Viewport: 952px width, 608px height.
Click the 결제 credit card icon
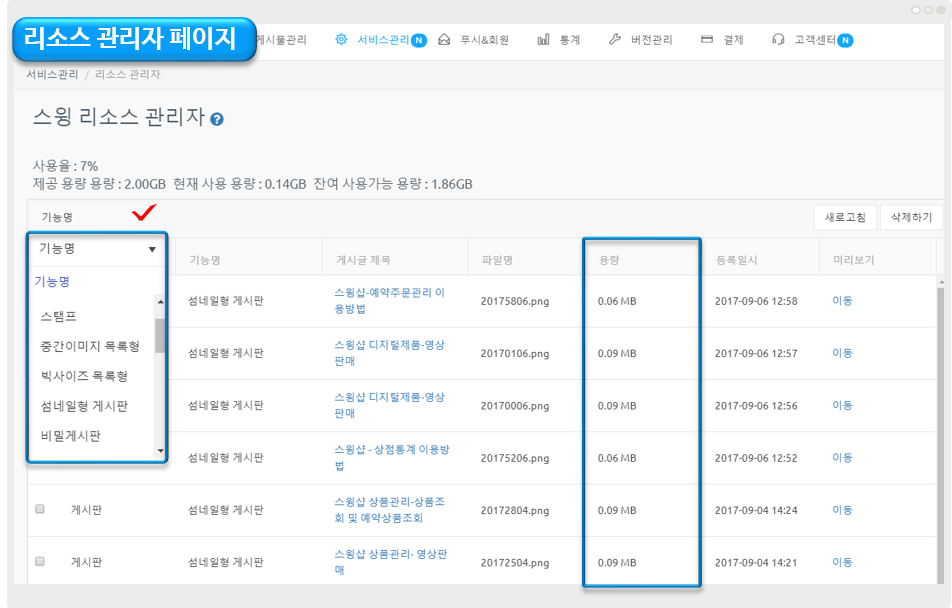[707, 40]
